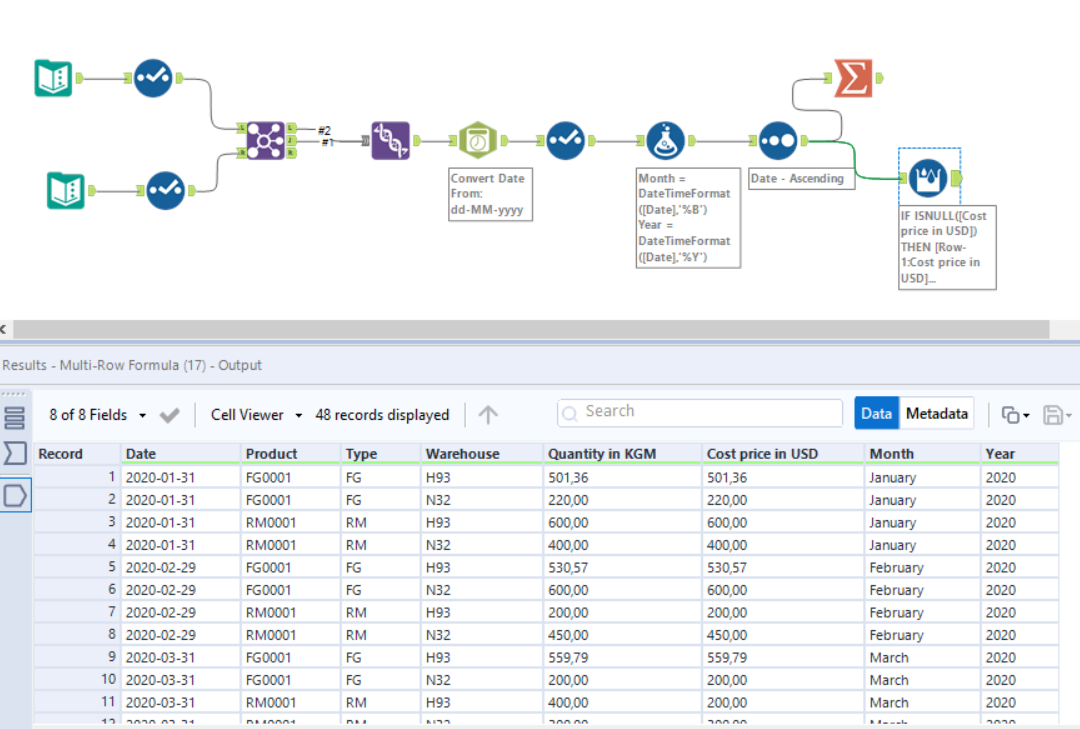Click the Product column header
Screen dimensions: 1080x729
coord(290,453)
